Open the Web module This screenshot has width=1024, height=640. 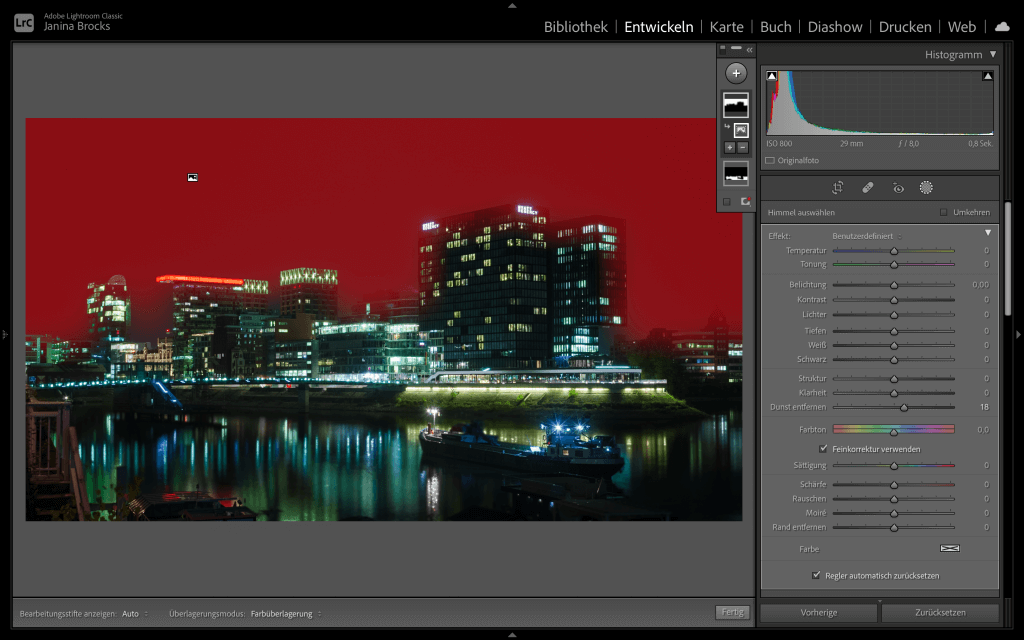(961, 27)
